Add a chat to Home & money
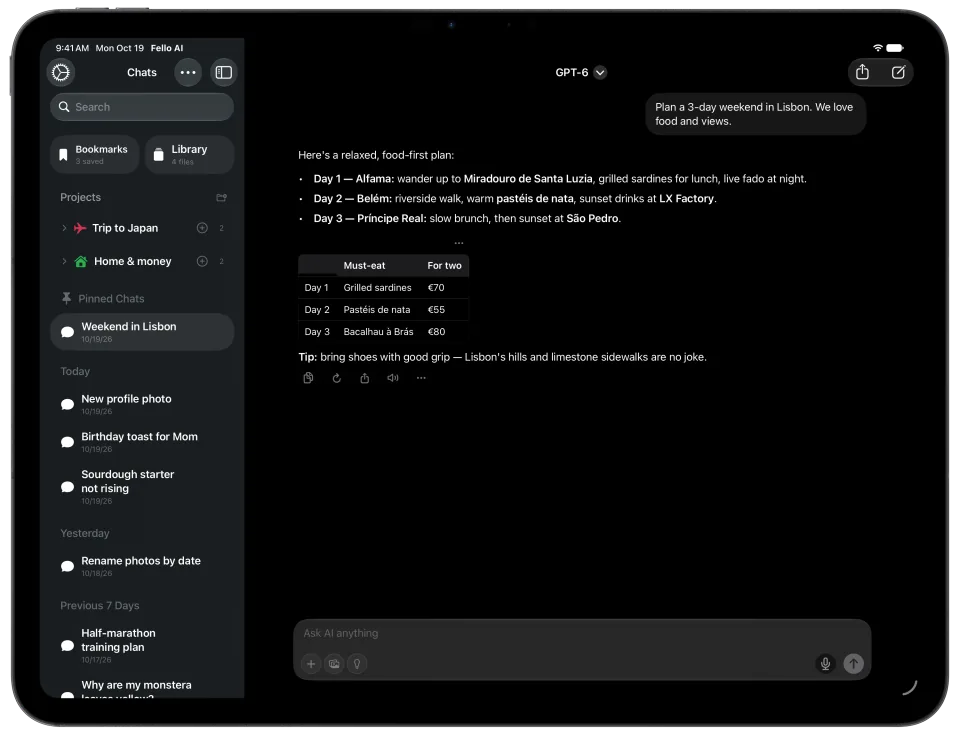This screenshot has height=736, width=960. (x=202, y=261)
